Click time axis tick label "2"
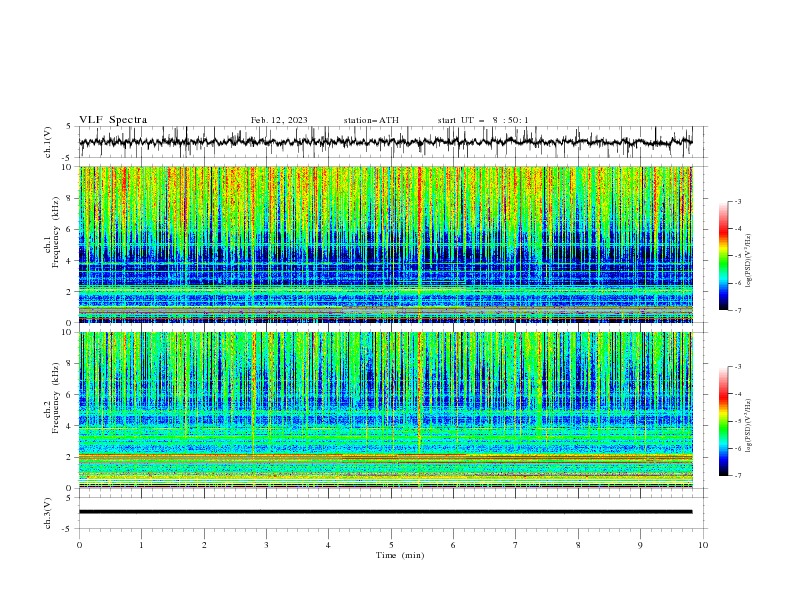792x612 pixels. tap(204, 545)
